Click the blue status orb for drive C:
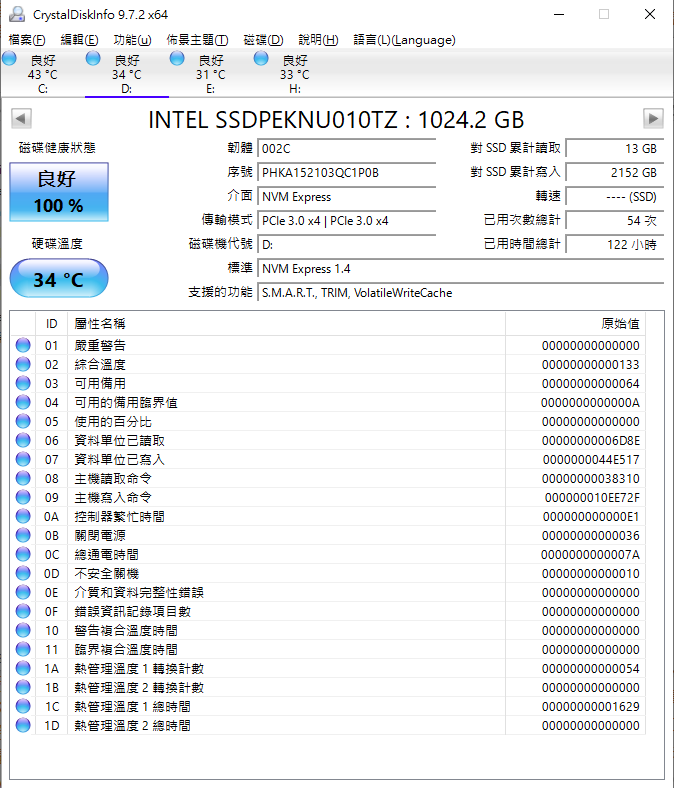Screen dimensions: 674x788 pos(9,59)
